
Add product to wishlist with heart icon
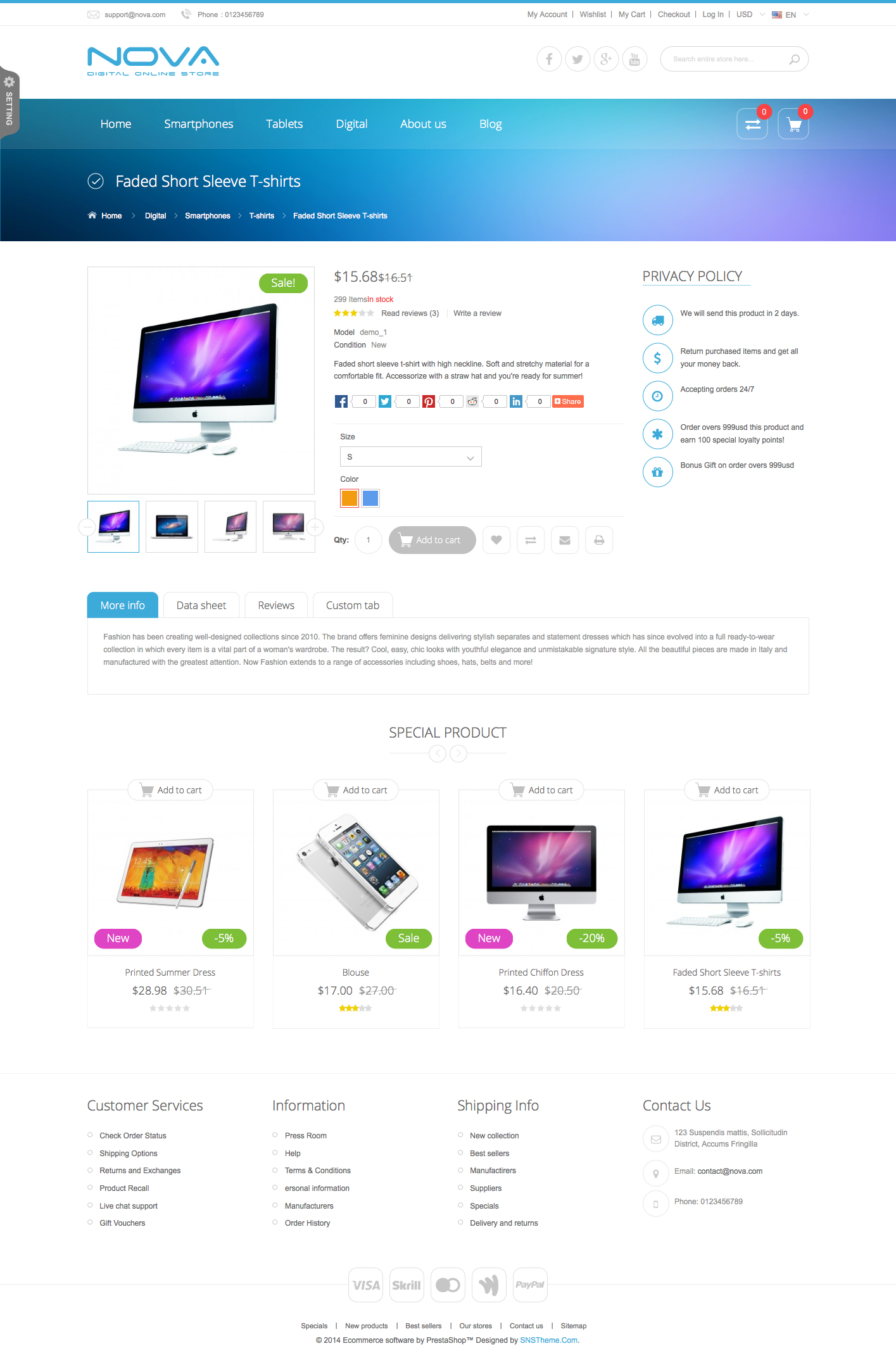[x=496, y=540]
